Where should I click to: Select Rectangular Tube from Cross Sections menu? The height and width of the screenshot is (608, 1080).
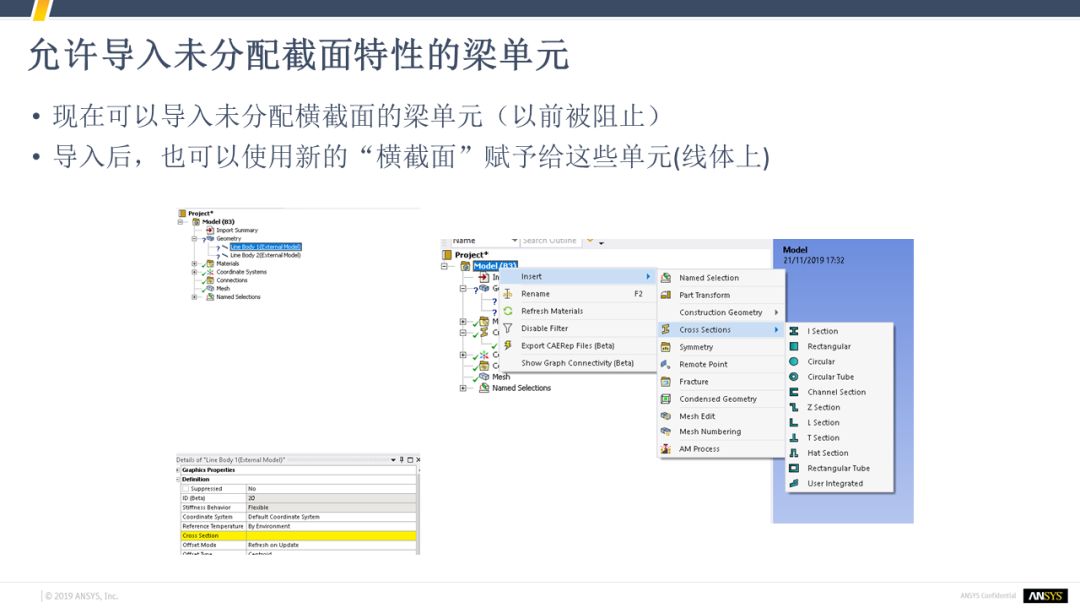[838, 468]
